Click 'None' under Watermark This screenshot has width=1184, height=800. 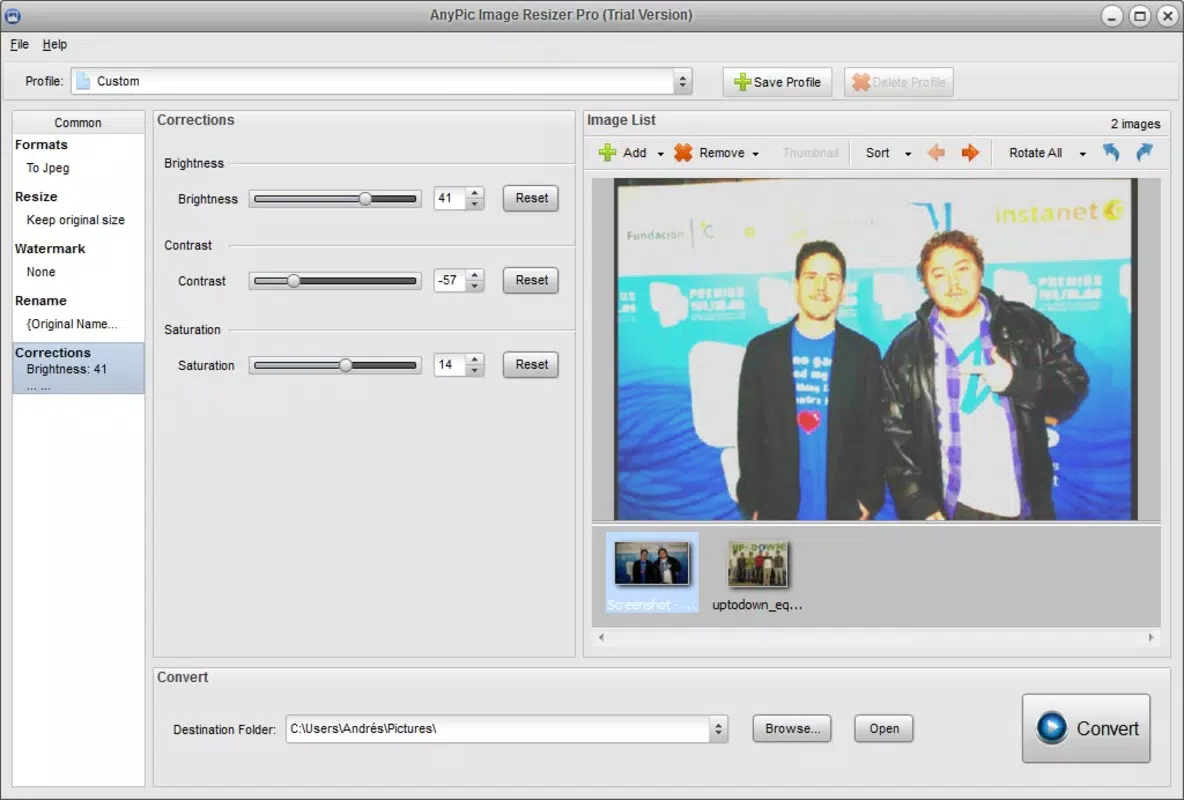click(x=41, y=272)
